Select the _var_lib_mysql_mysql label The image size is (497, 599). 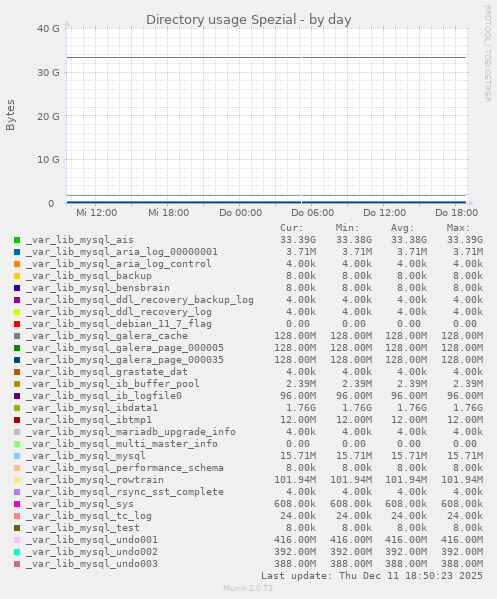[x=86, y=456]
